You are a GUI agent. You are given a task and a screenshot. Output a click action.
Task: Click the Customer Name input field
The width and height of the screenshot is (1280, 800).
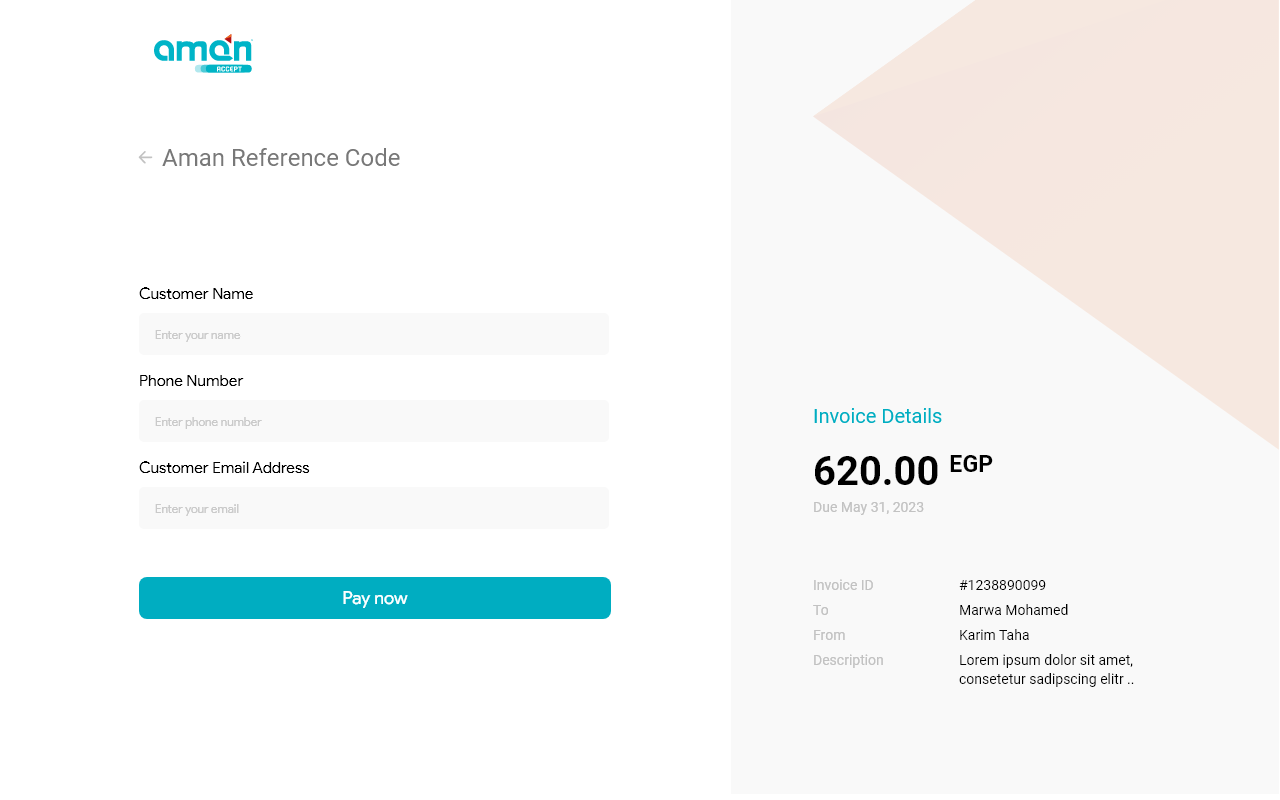click(x=373, y=334)
